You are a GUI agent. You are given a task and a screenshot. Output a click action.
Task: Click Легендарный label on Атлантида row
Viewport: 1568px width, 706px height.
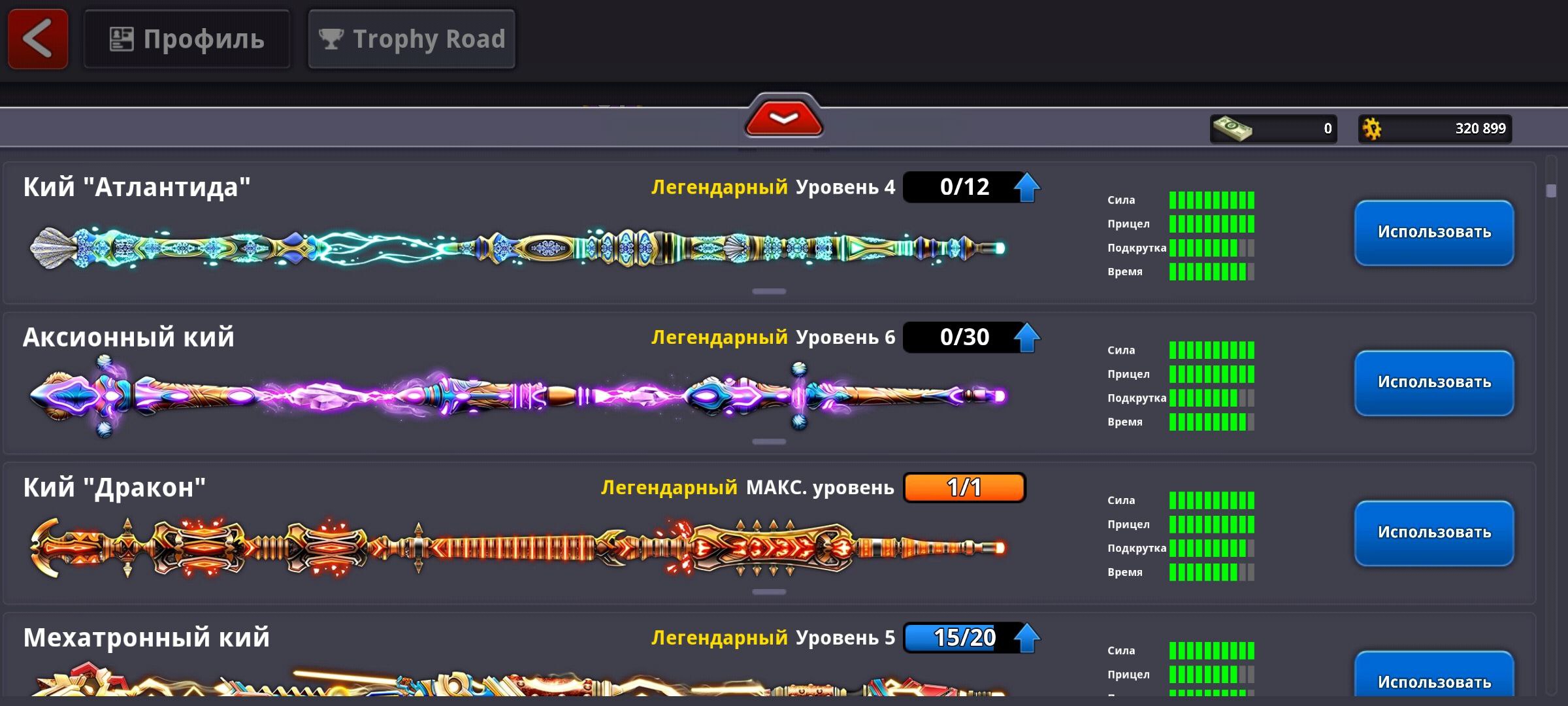[x=719, y=188]
